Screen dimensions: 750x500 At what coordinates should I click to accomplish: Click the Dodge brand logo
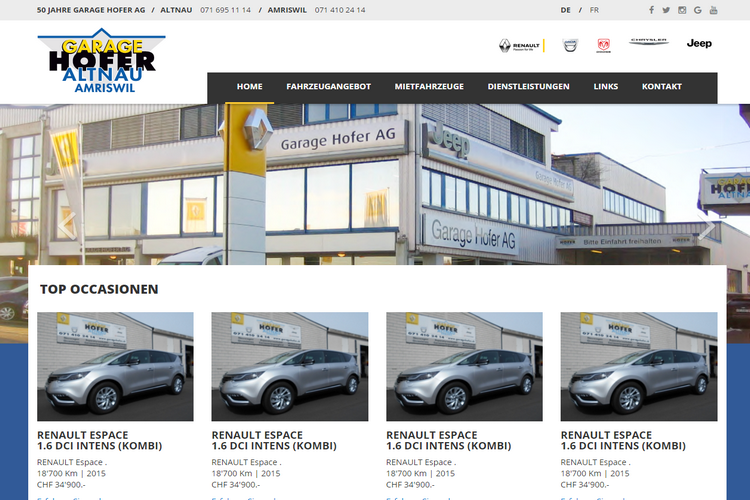click(x=604, y=45)
